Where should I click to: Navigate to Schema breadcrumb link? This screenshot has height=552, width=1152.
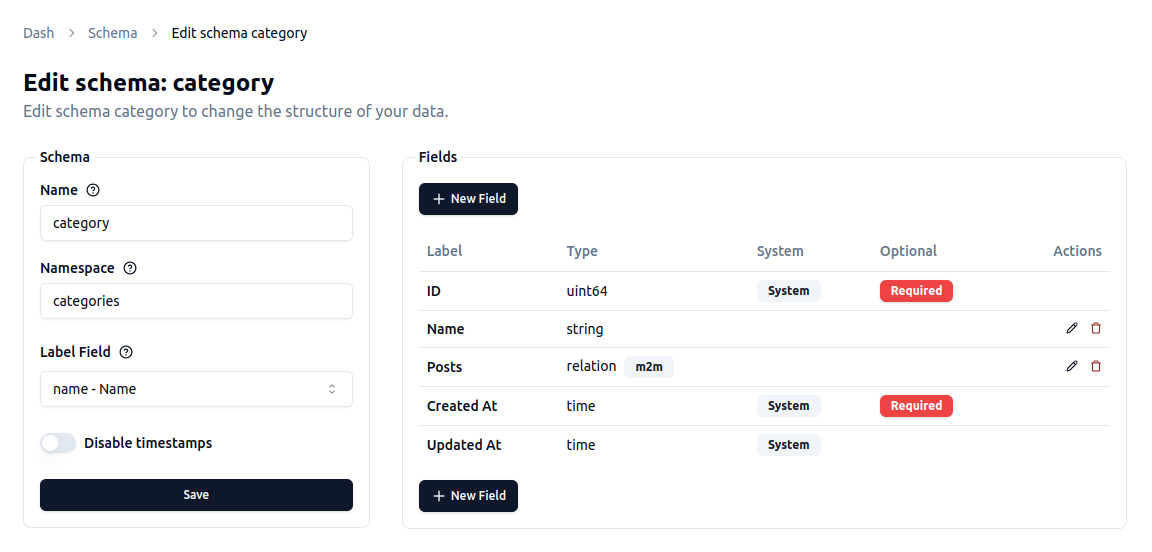point(113,33)
